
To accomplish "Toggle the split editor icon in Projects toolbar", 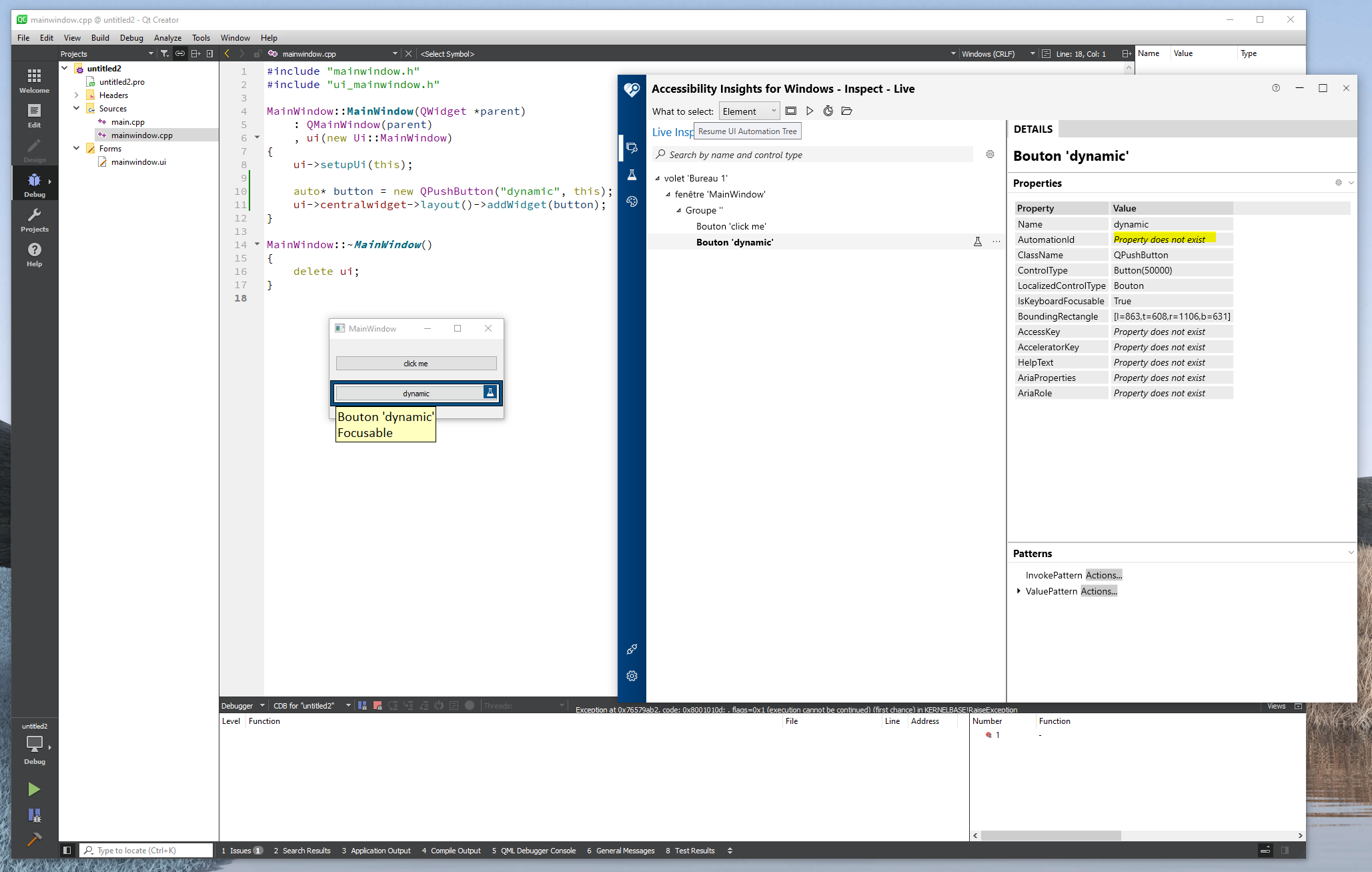I will pos(195,53).
